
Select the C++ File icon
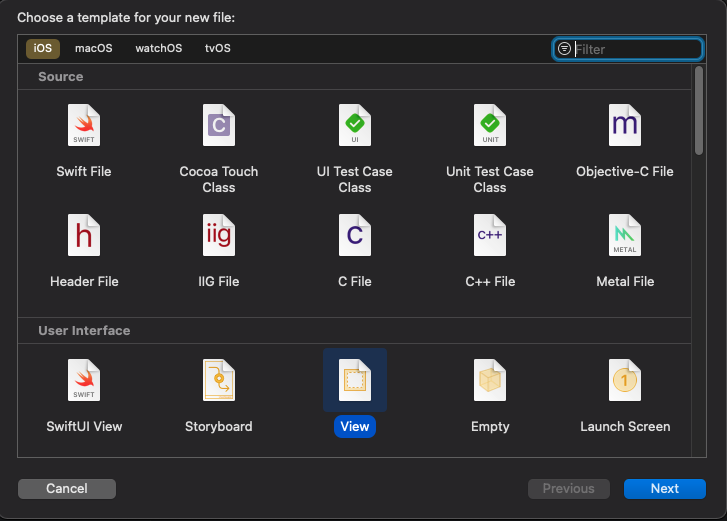[490, 236]
